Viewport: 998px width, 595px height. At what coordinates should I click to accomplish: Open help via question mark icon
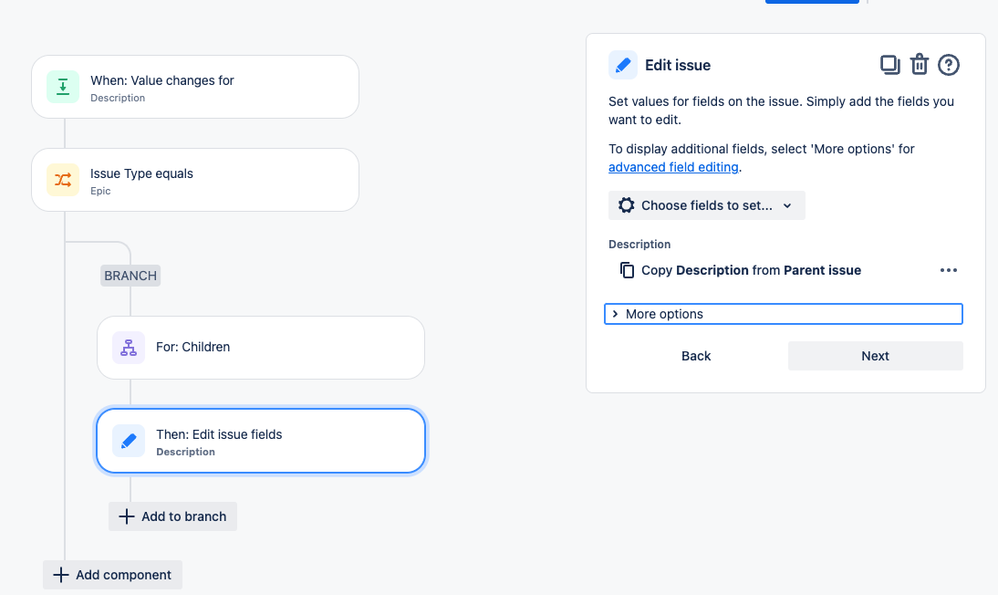pyautogui.click(x=948, y=65)
